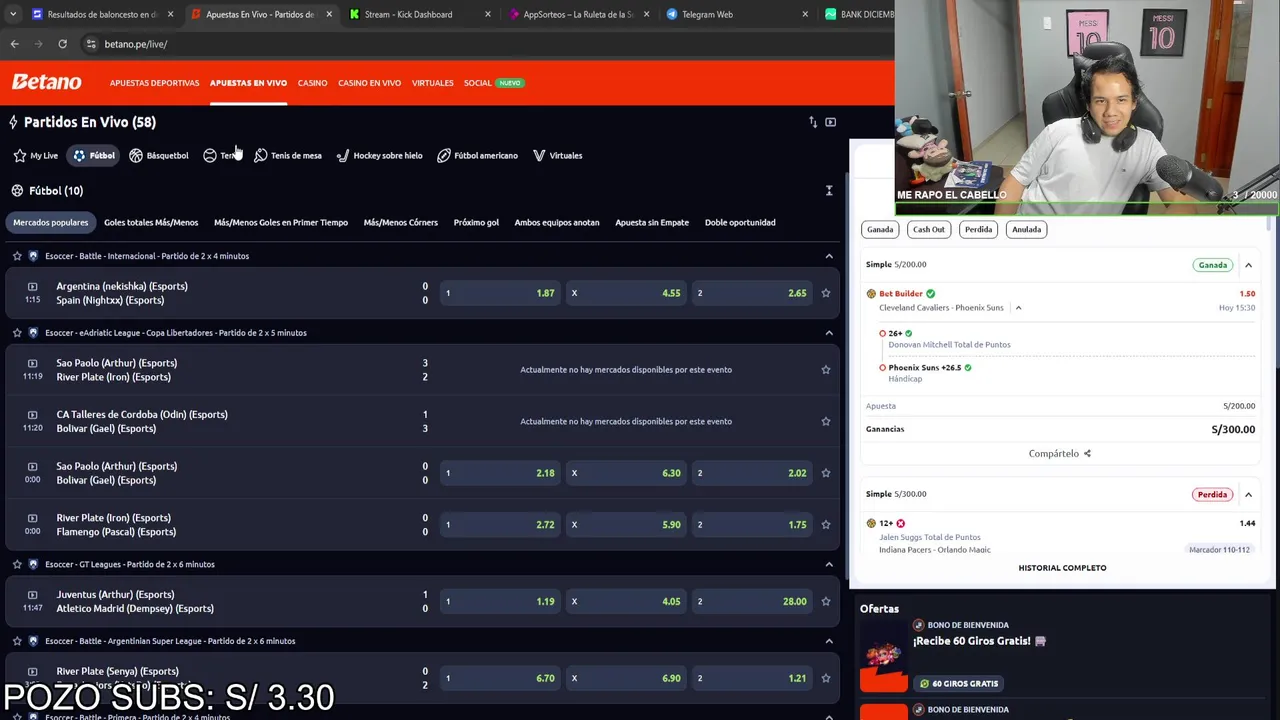Collapse the Ganada S/200.00 bet
The image size is (1280, 720).
1248,265
